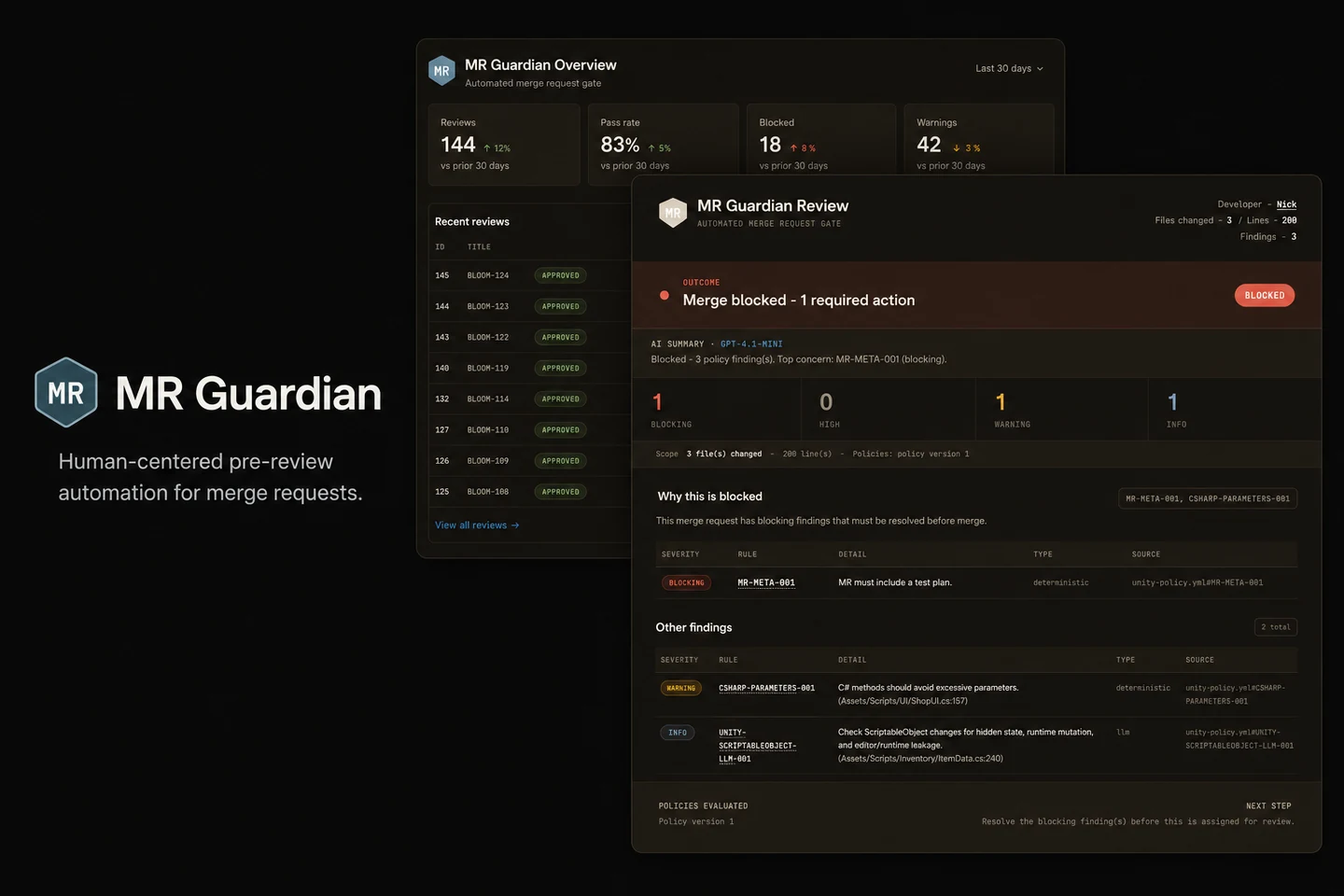The image size is (1344, 896).
Task: Select the 1 Warning count tile
Action: tap(1062, 410)
